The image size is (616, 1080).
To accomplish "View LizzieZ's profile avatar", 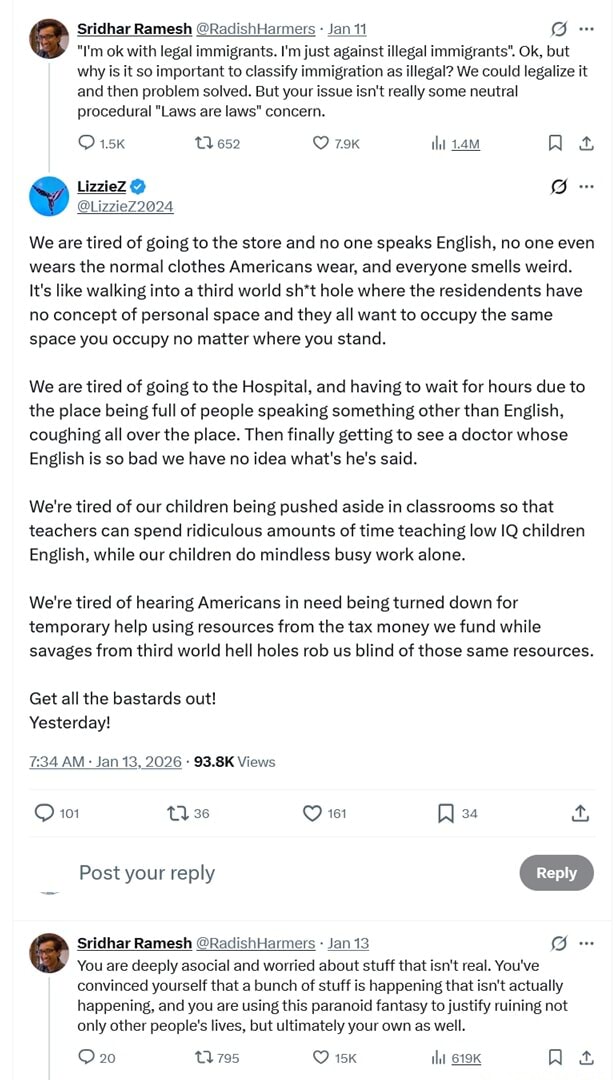I will [49, 195].
